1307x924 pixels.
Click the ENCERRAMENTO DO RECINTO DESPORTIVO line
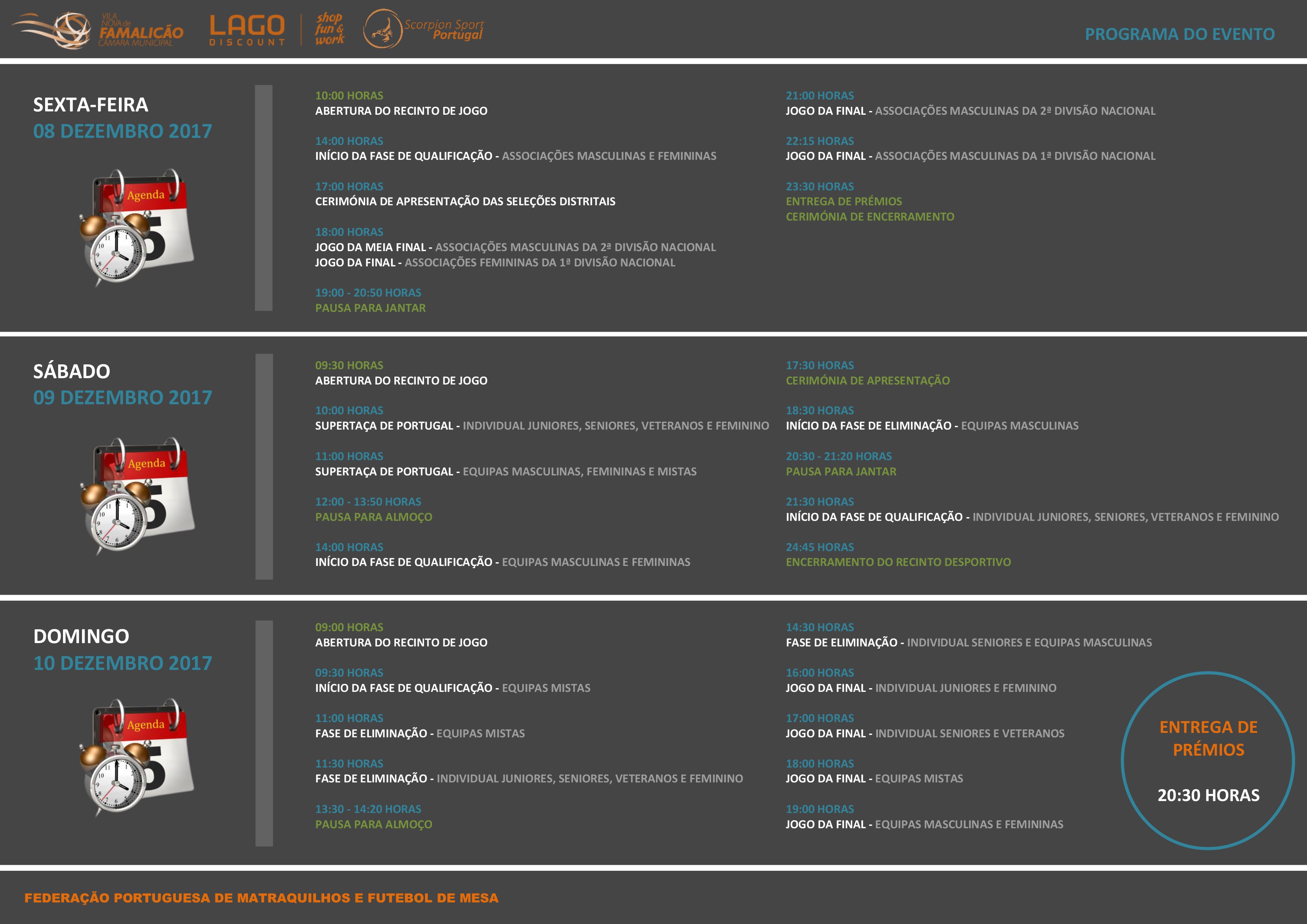point(898,562)
